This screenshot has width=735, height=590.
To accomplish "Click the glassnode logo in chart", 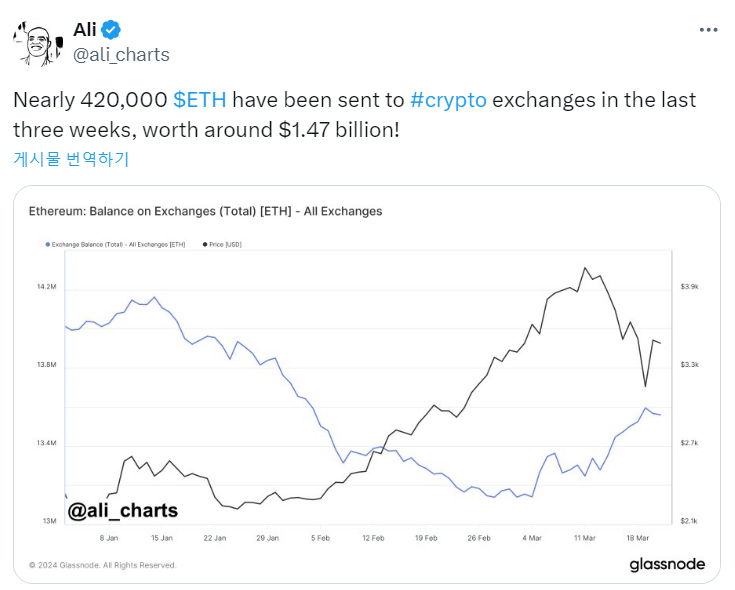I will click(667, 565).
